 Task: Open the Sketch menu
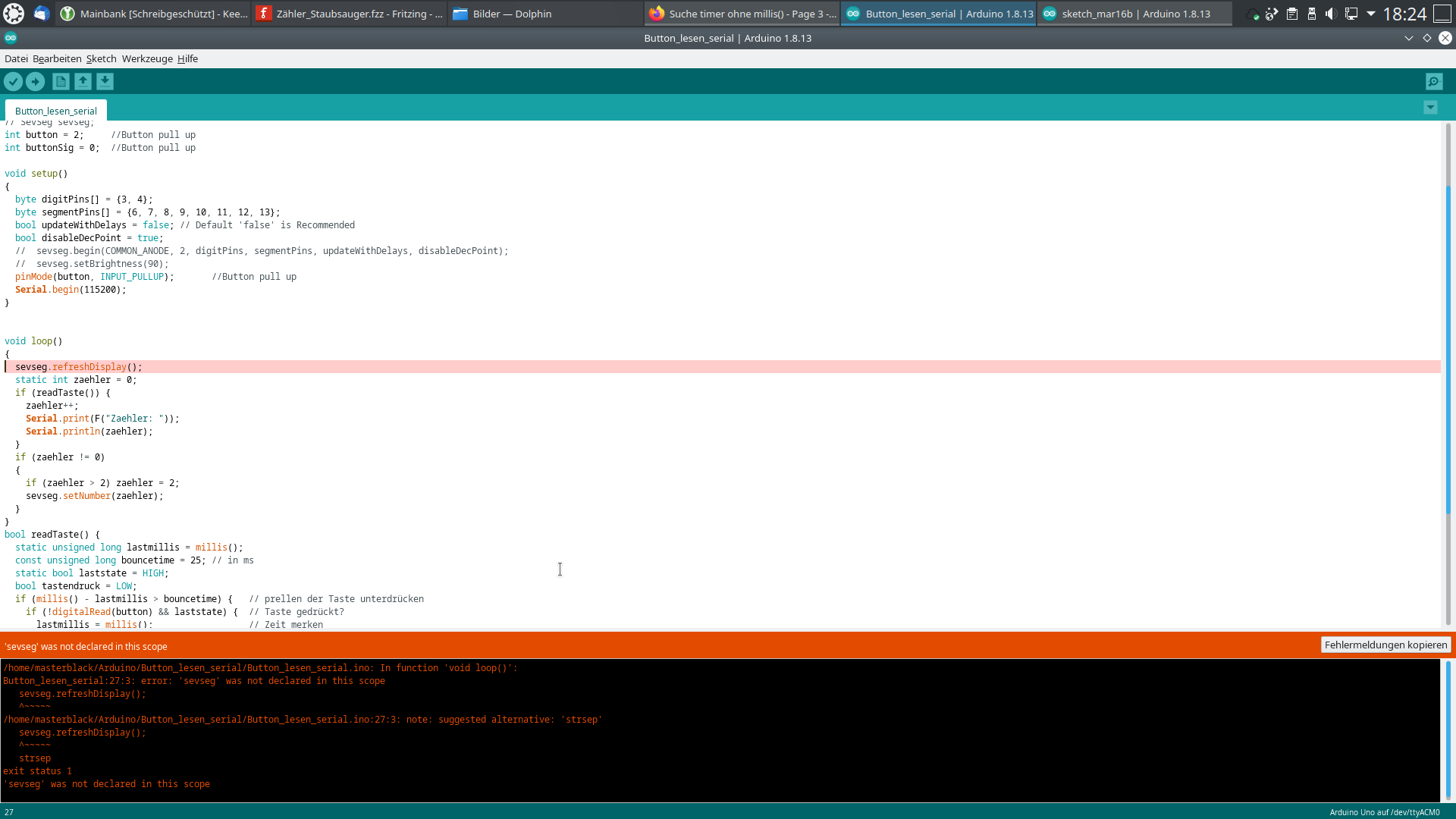101,58
